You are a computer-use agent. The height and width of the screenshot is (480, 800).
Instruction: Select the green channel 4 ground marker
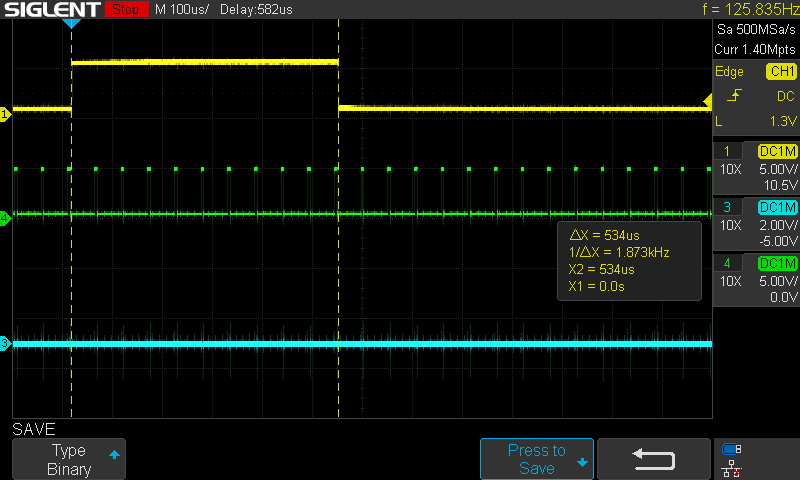[x=5, y=217]
